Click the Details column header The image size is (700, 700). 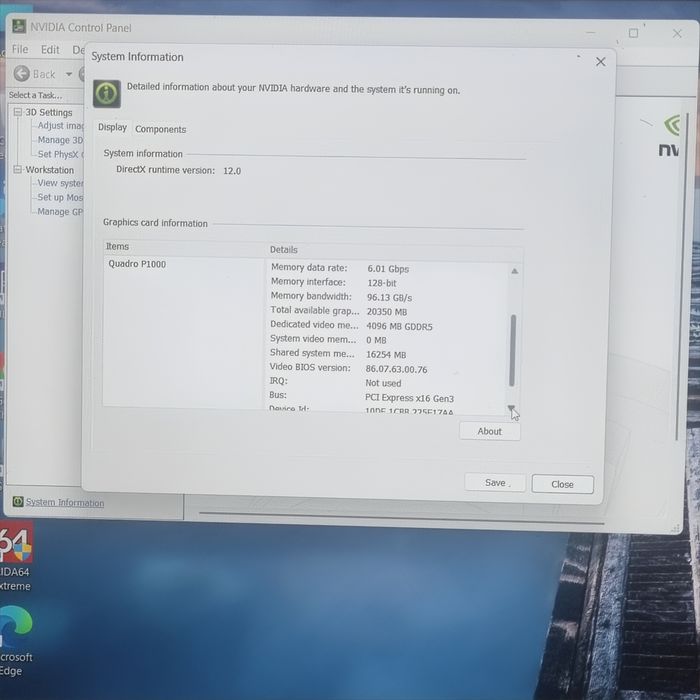(x=395, y=250)
